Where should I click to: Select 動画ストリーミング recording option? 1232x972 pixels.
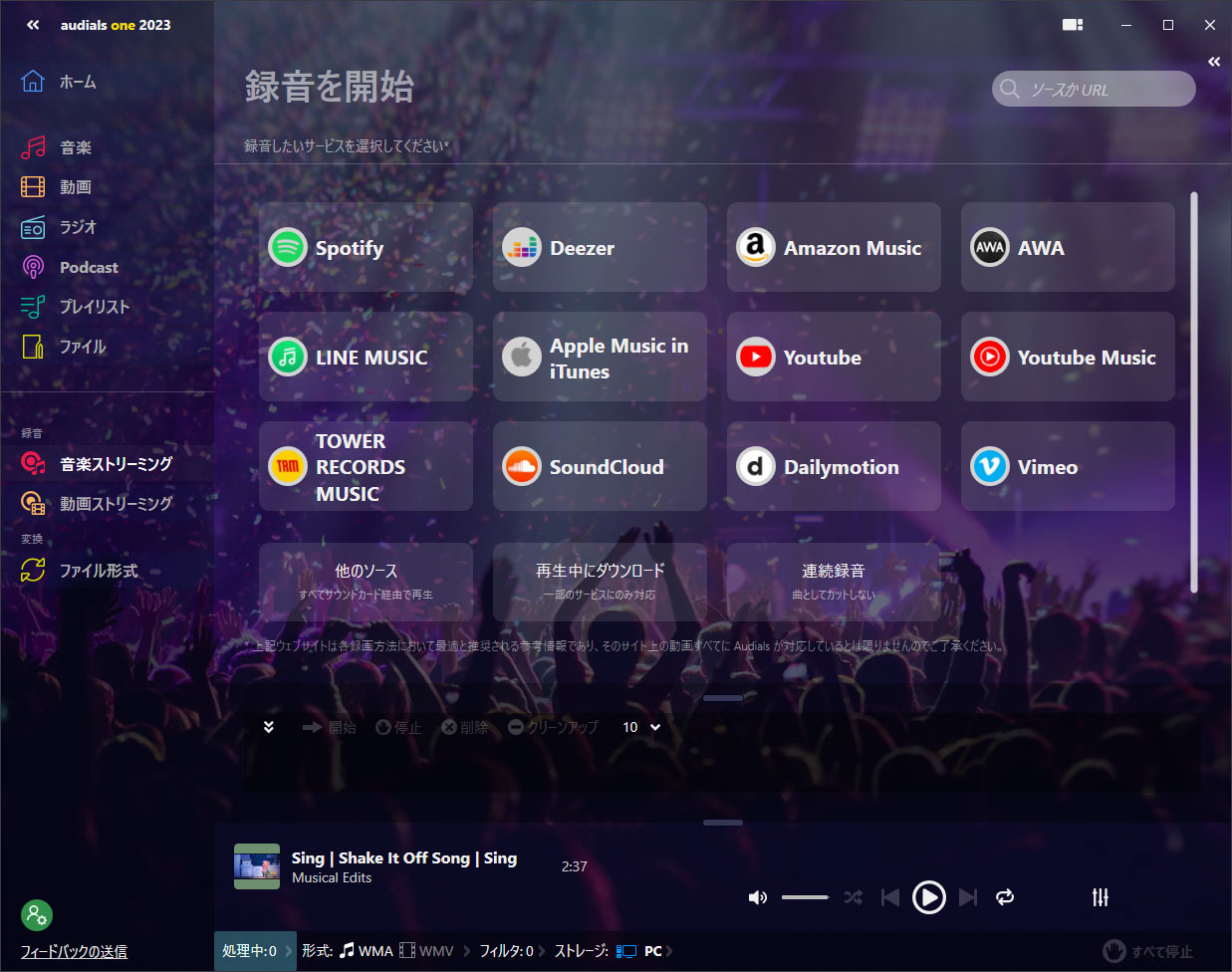coord(98,504)
